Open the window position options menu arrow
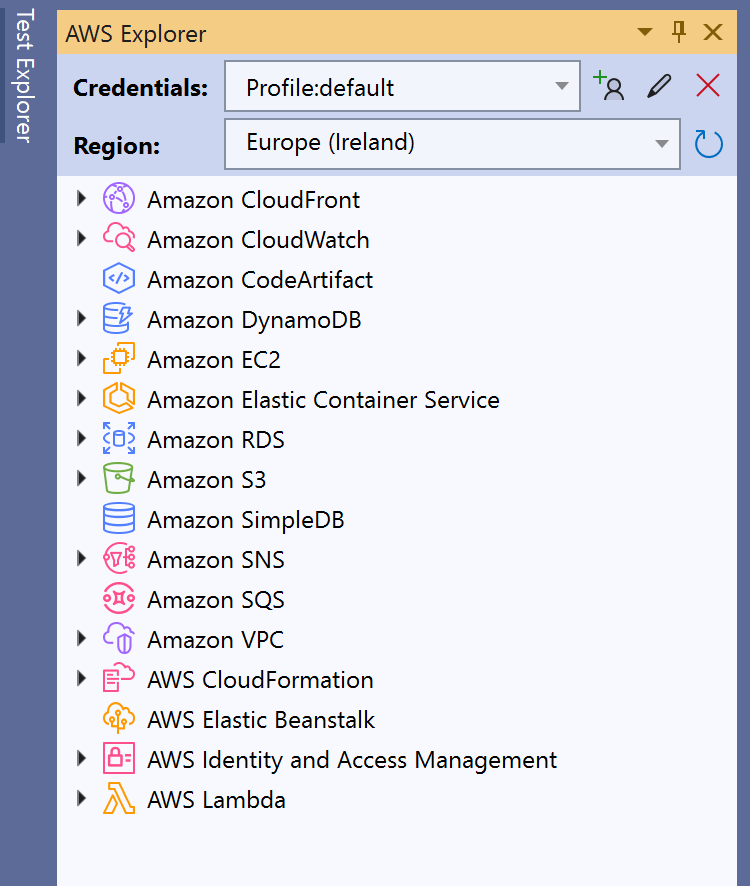Screen dimensions: 750x886 point(646,32)
